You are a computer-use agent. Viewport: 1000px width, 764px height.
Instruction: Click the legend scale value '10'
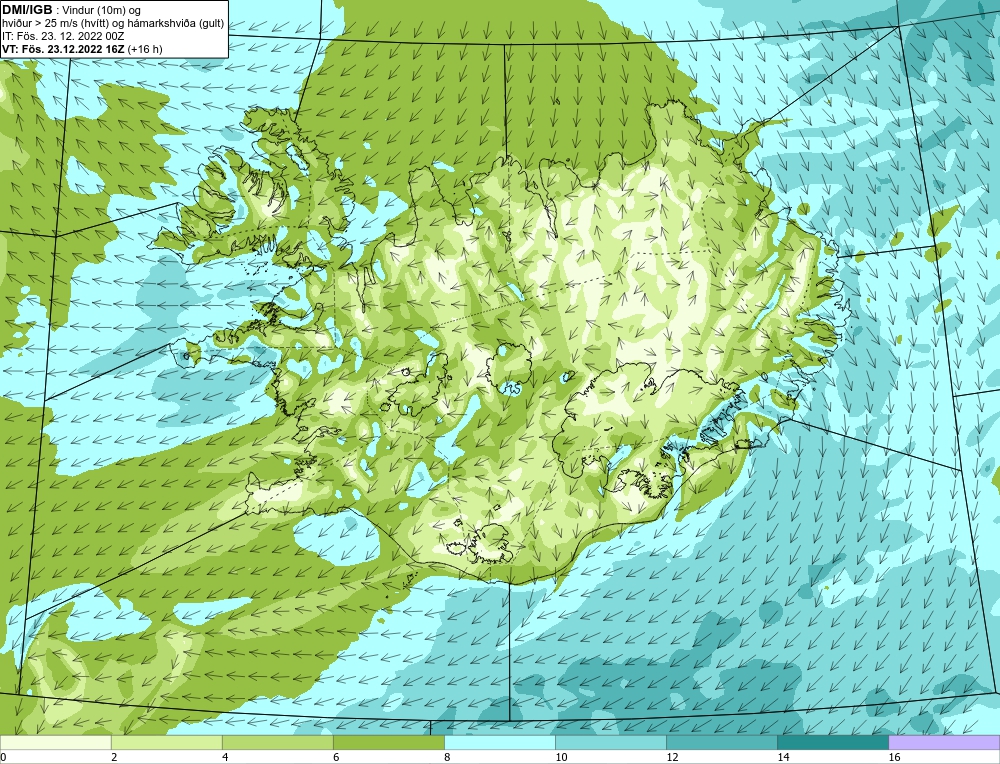(x=561, y=757)
